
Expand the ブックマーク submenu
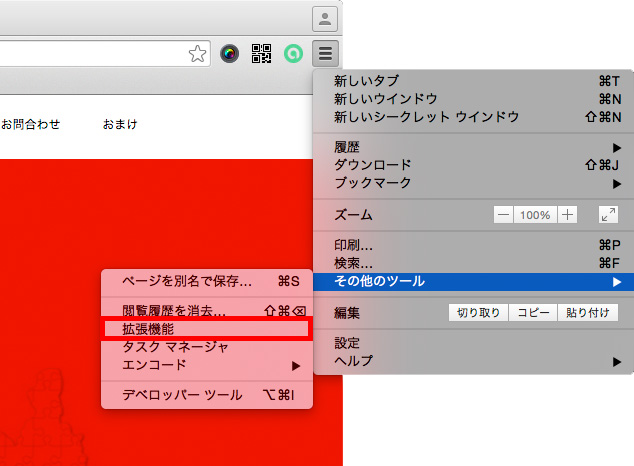pyautogui.click(x=473, y=183)
